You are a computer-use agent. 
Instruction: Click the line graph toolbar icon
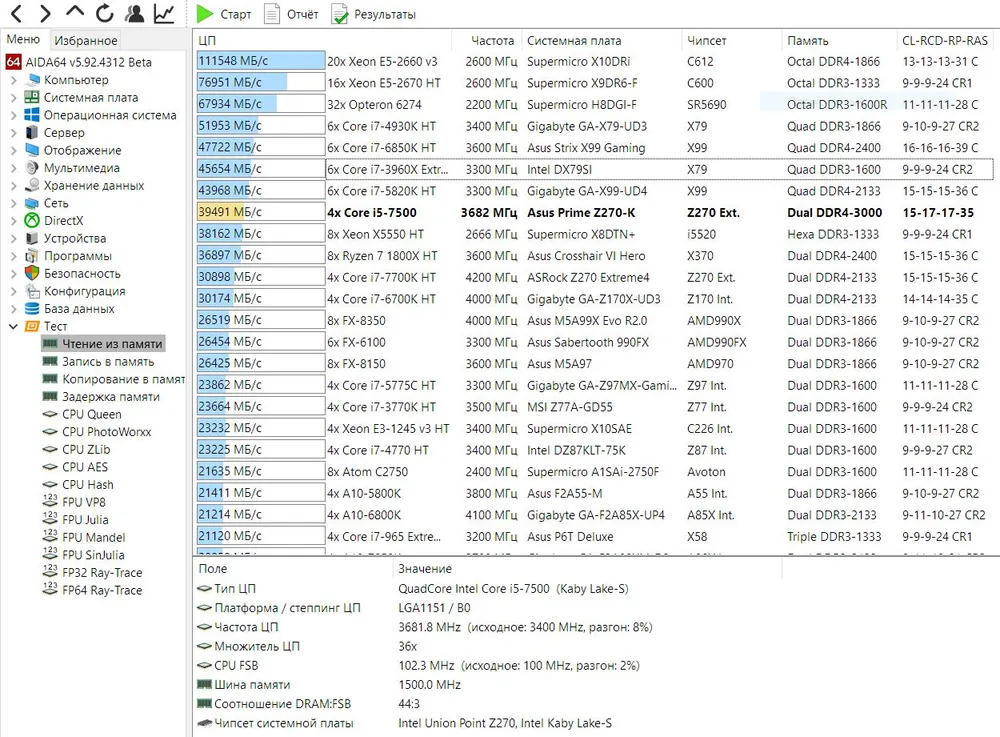(164, 14)
